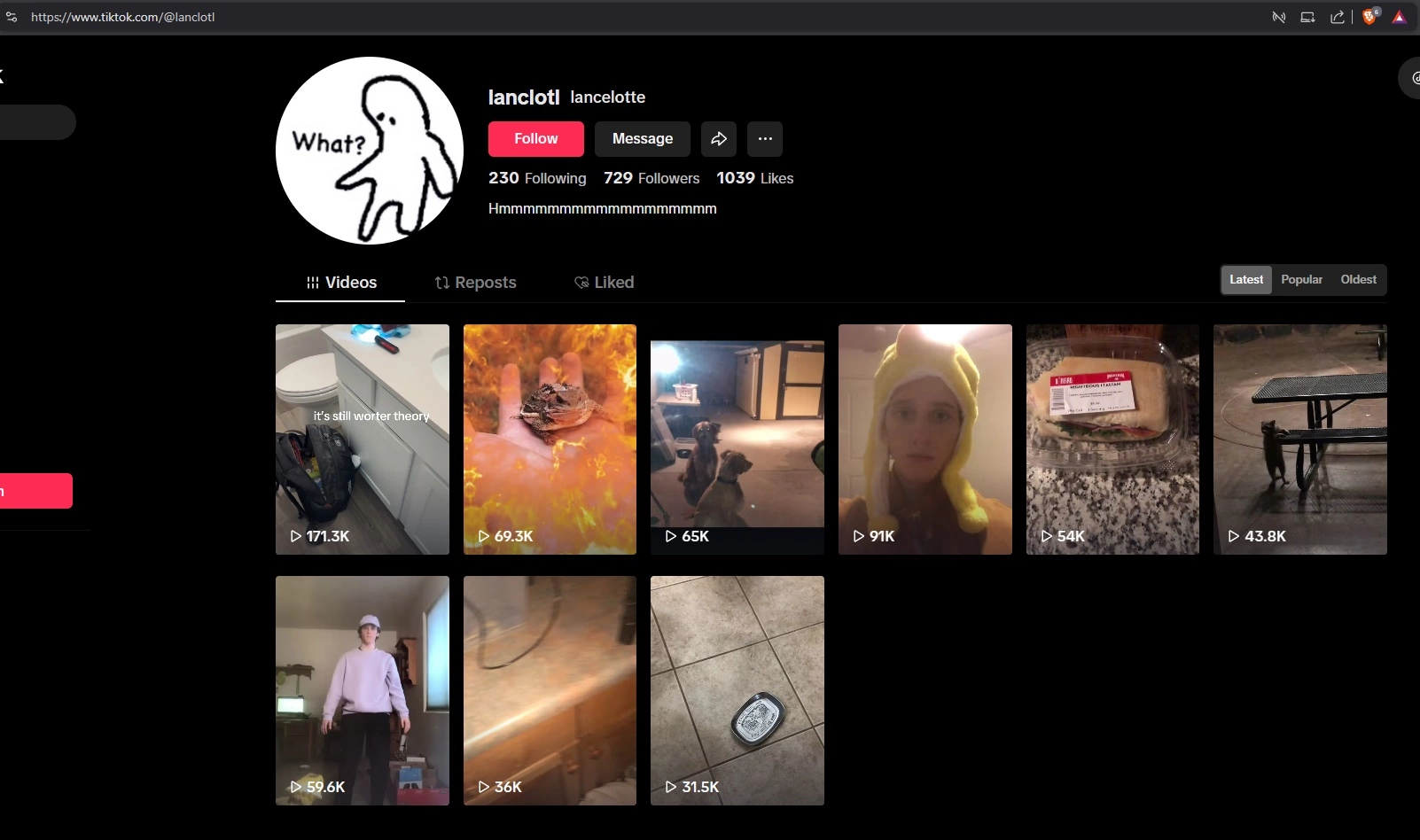Viewport: 1420px width, 840px height.
Task: Open the 'worter theory' bathroom video
Action: point(363,439)
